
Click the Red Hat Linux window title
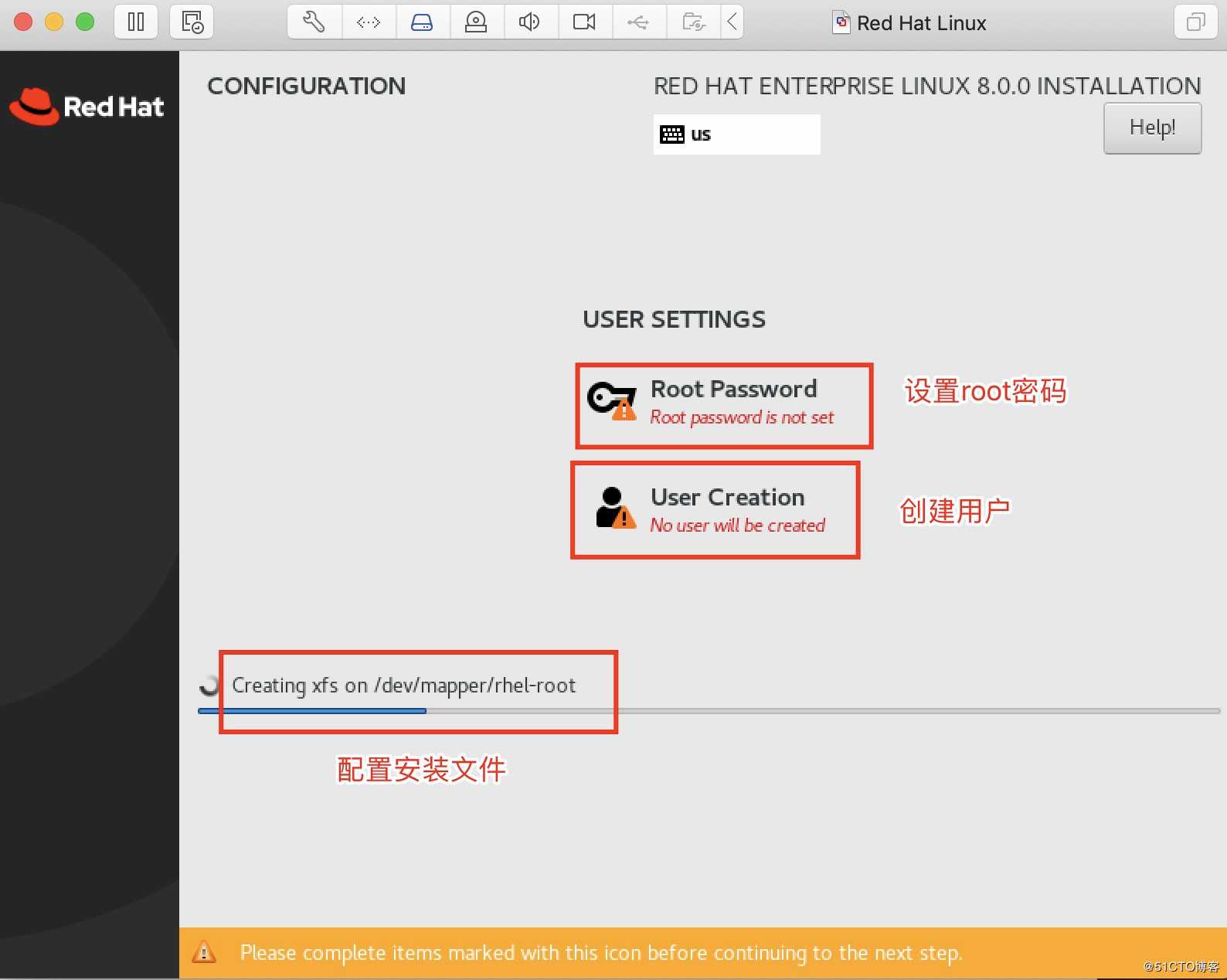click(x=922, y=23)
